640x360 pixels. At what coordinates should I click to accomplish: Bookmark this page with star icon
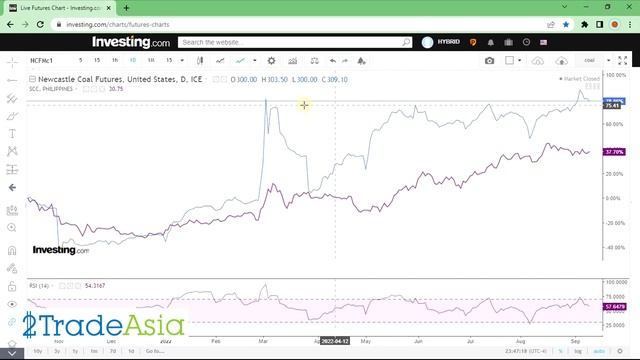[x=566, y=24]
